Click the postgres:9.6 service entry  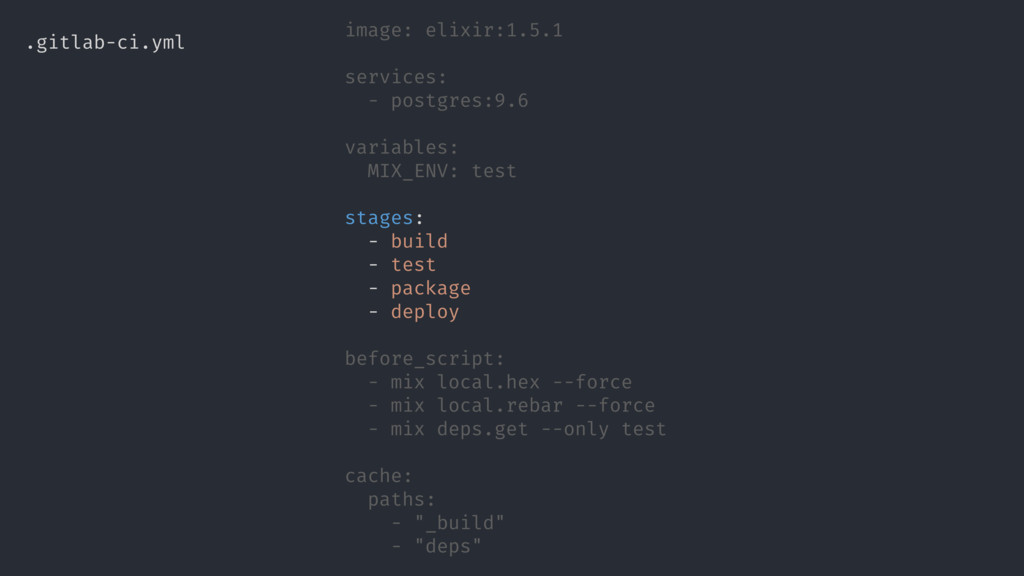point(459,101)
